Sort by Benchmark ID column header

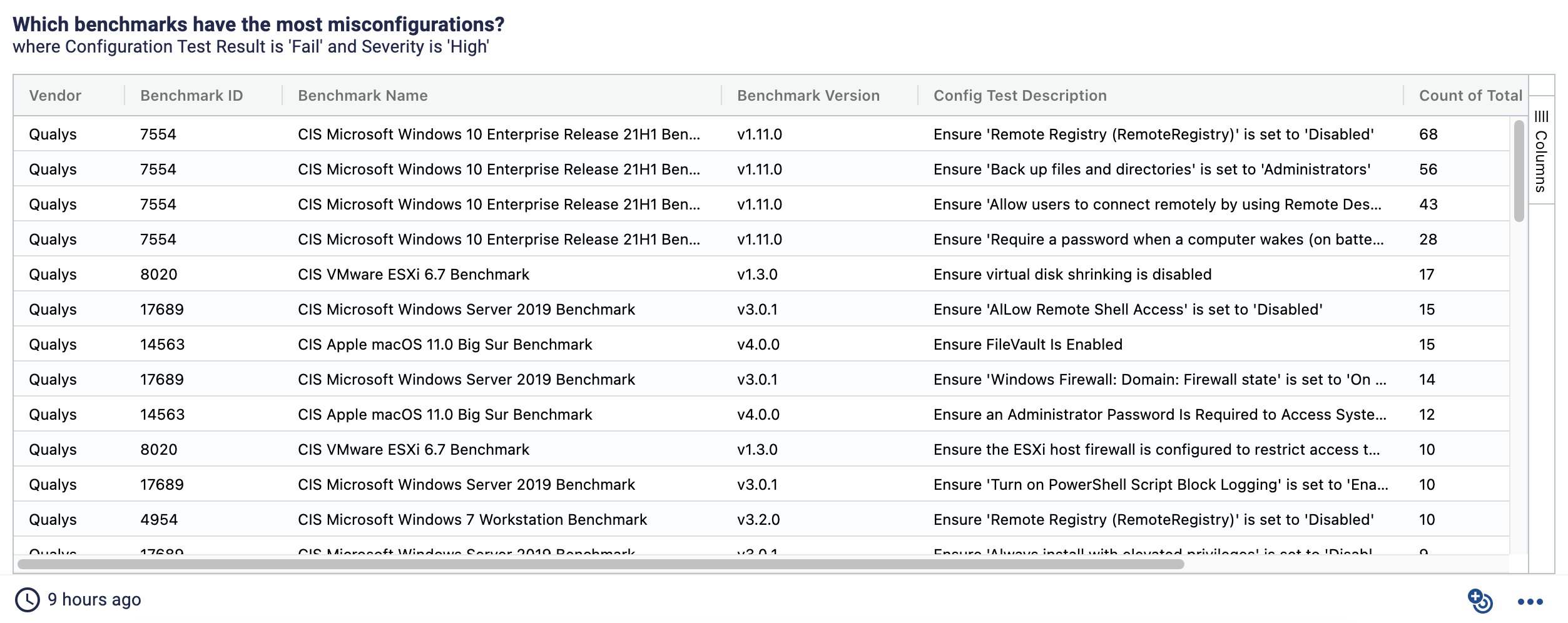[x=191, y=96]
